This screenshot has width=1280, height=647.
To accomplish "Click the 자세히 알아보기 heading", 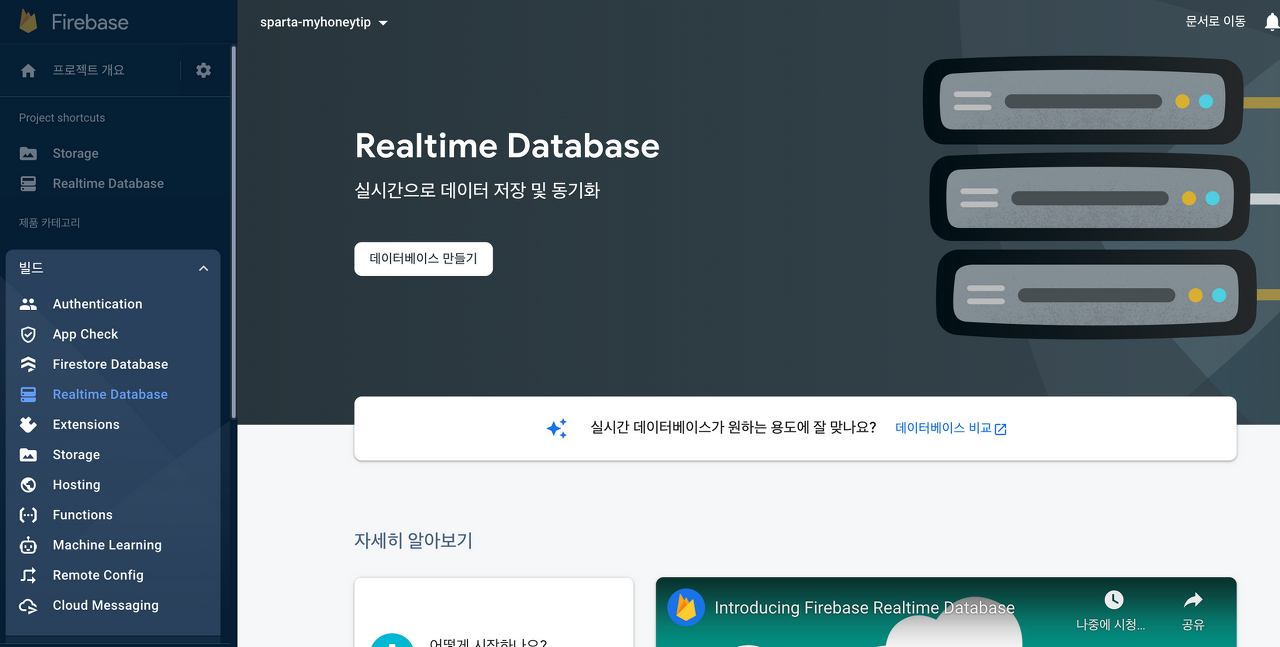I will point(413,541).
